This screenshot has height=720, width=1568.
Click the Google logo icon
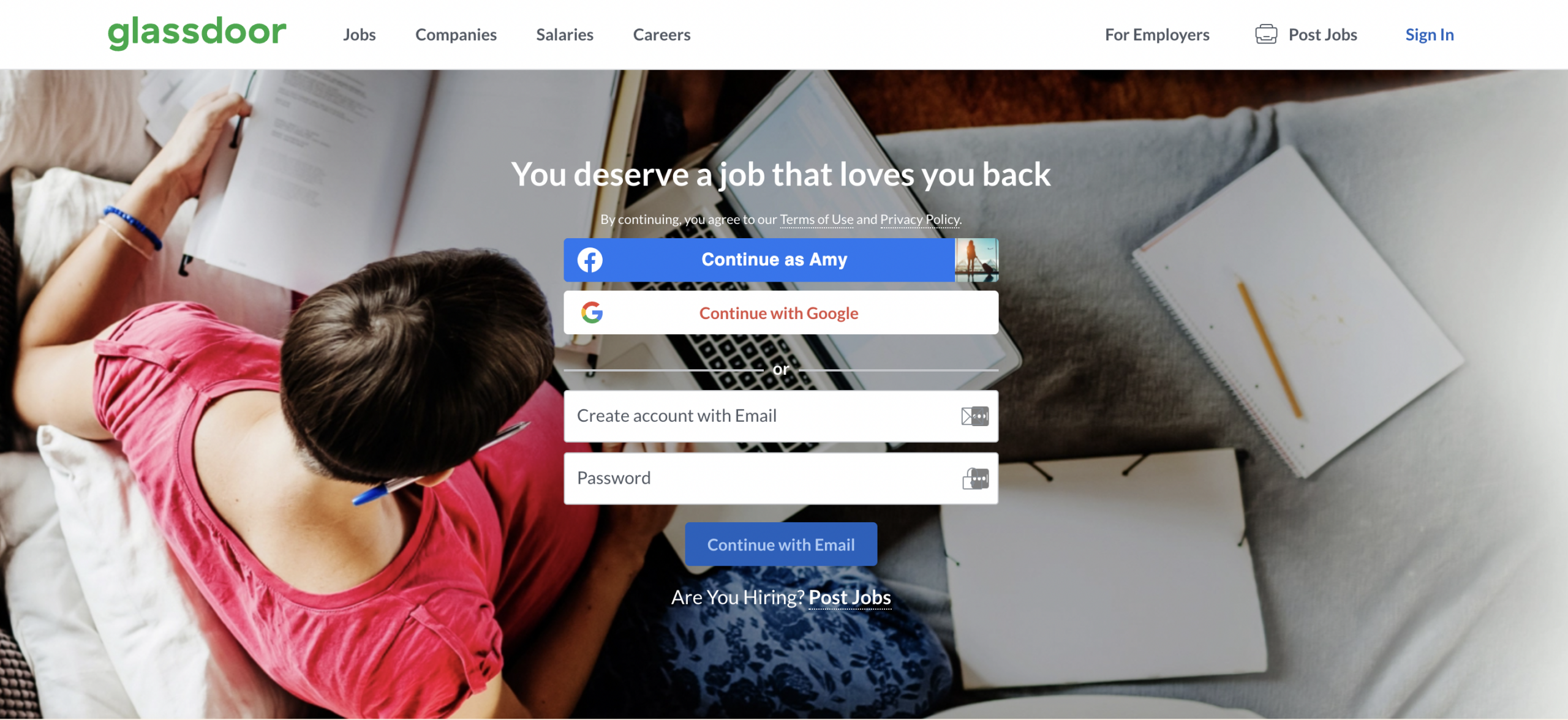tap(590, 312)
